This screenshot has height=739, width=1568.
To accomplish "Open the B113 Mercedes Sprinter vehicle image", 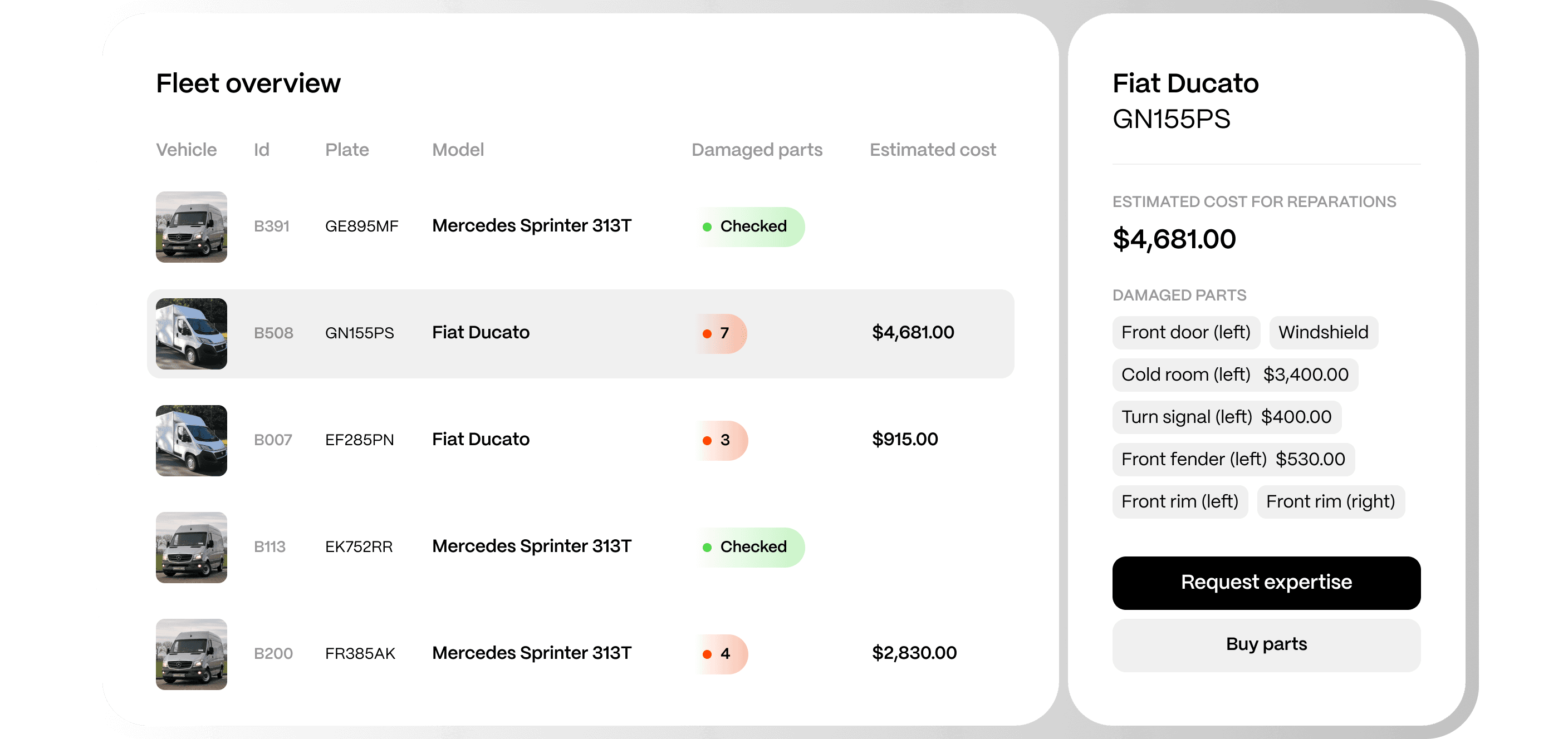I will pos(191,548).
